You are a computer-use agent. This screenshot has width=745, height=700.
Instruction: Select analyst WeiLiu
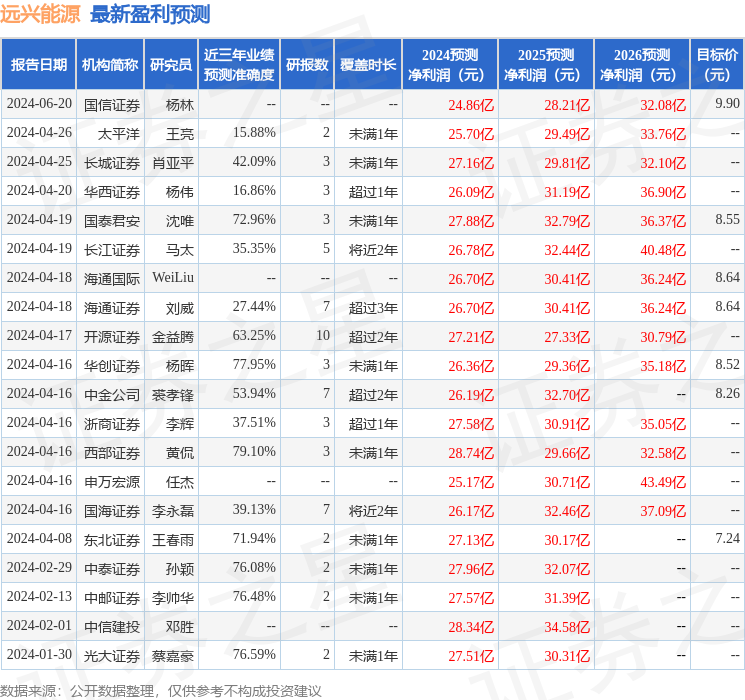173,278
